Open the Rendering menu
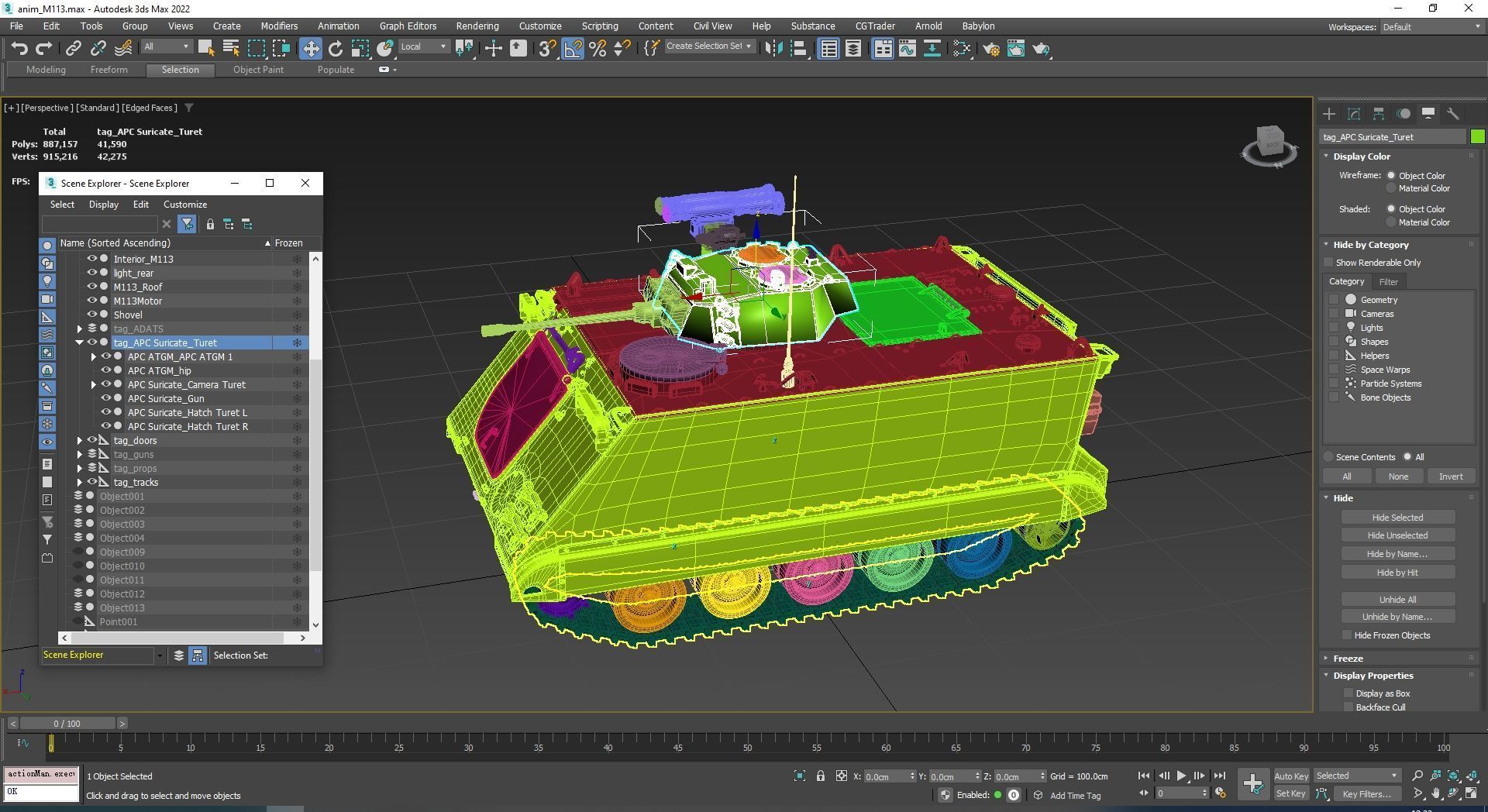 (477, 26)
